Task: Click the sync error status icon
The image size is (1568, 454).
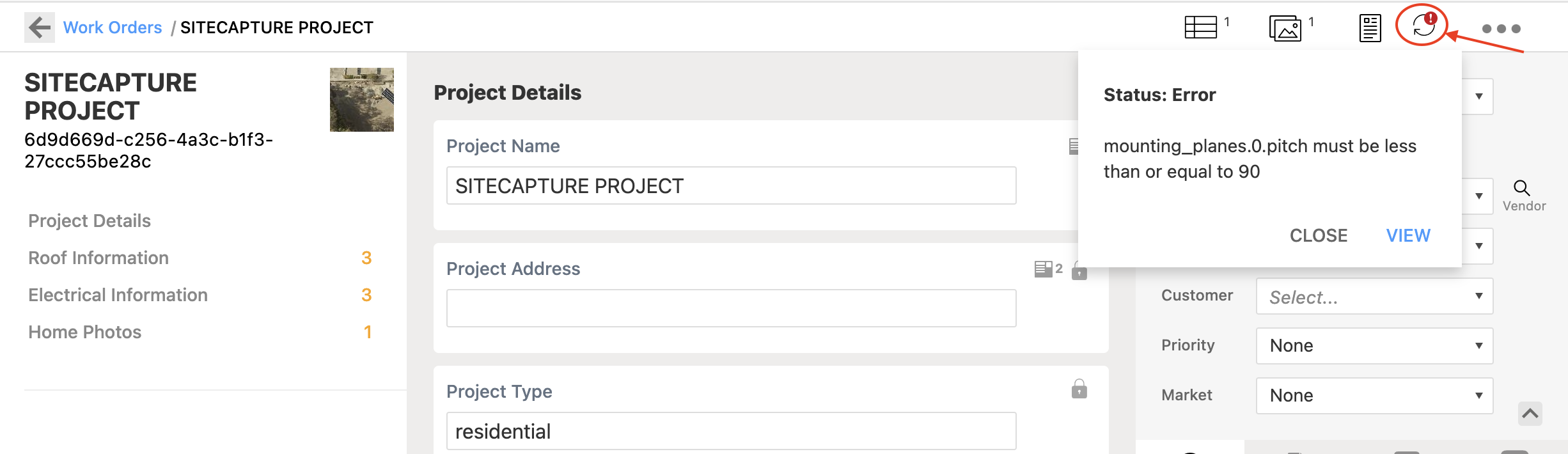Action: pyautogui.click(x=1424, y=26)
